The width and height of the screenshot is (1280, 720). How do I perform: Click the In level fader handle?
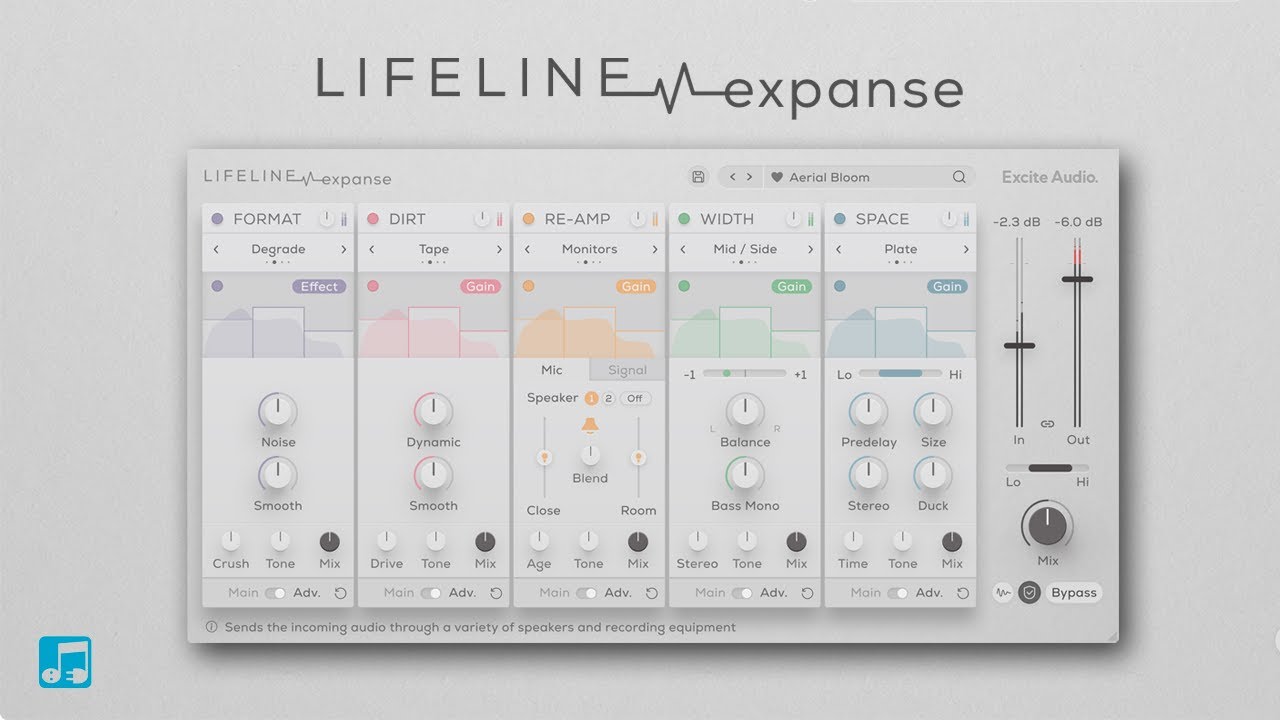(1019, 345)
